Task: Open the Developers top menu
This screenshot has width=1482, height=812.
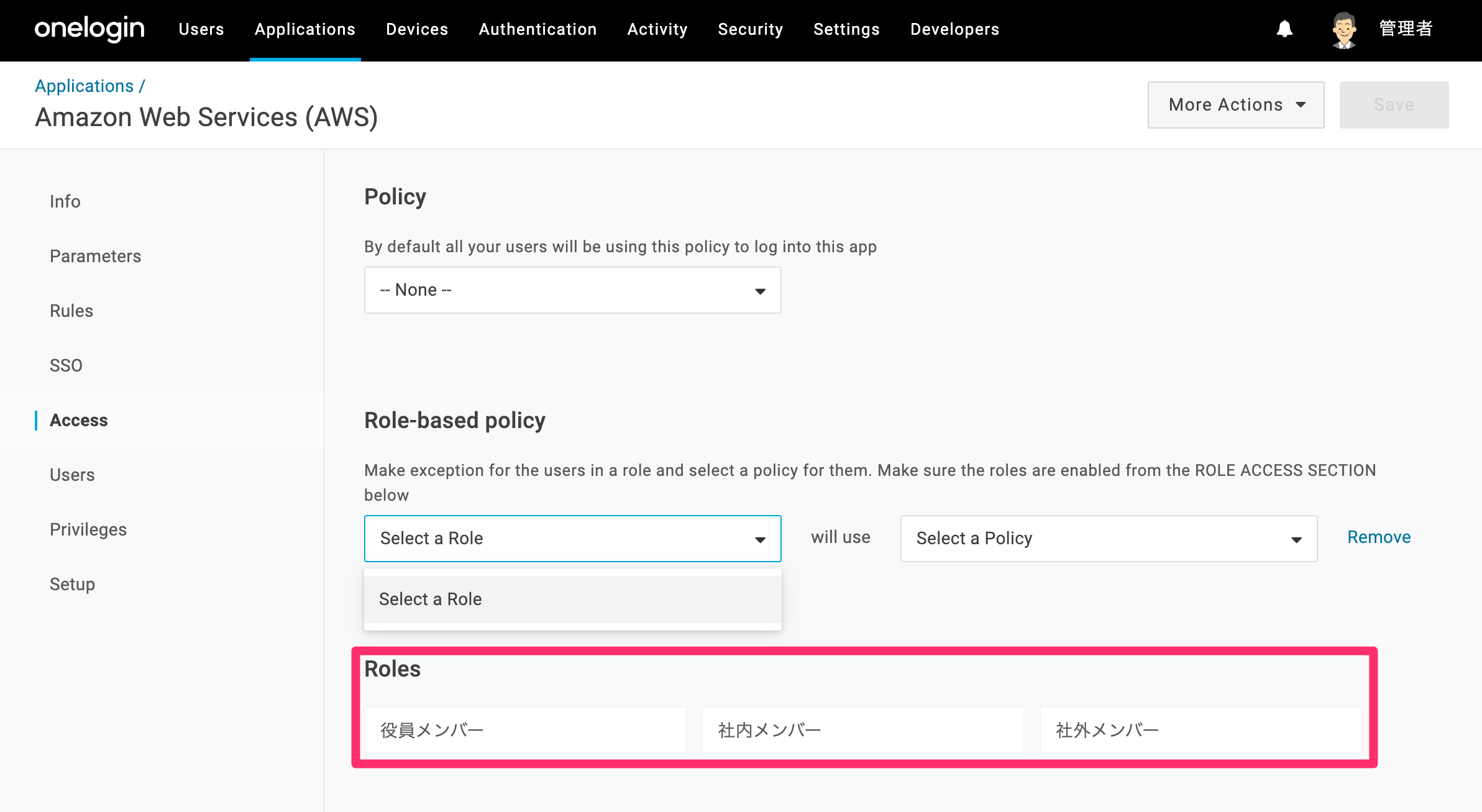Action: 955,29
